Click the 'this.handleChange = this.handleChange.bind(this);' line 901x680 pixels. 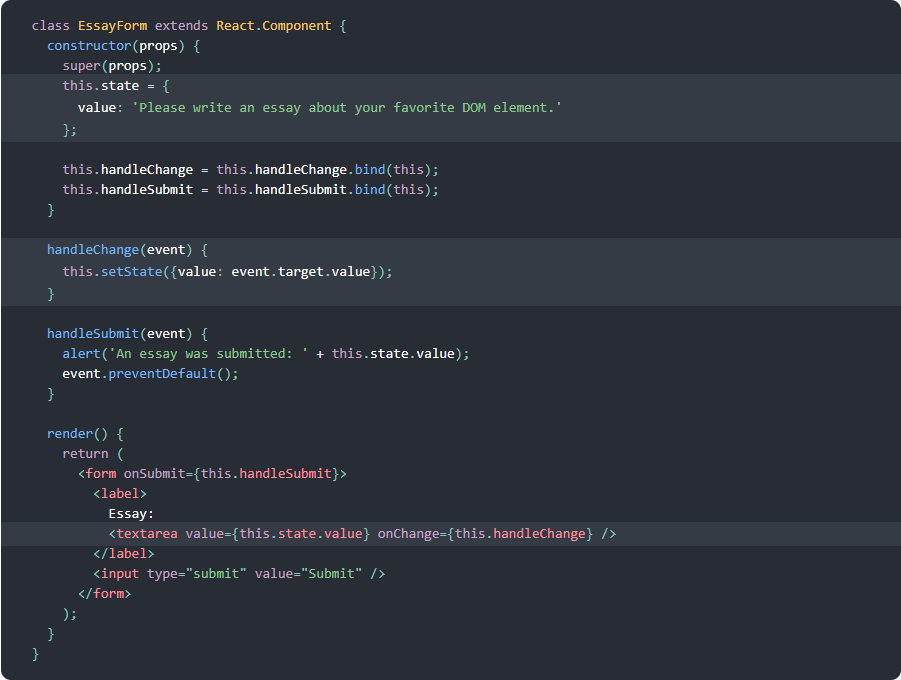pyautogui.click(x=251, y=170)
